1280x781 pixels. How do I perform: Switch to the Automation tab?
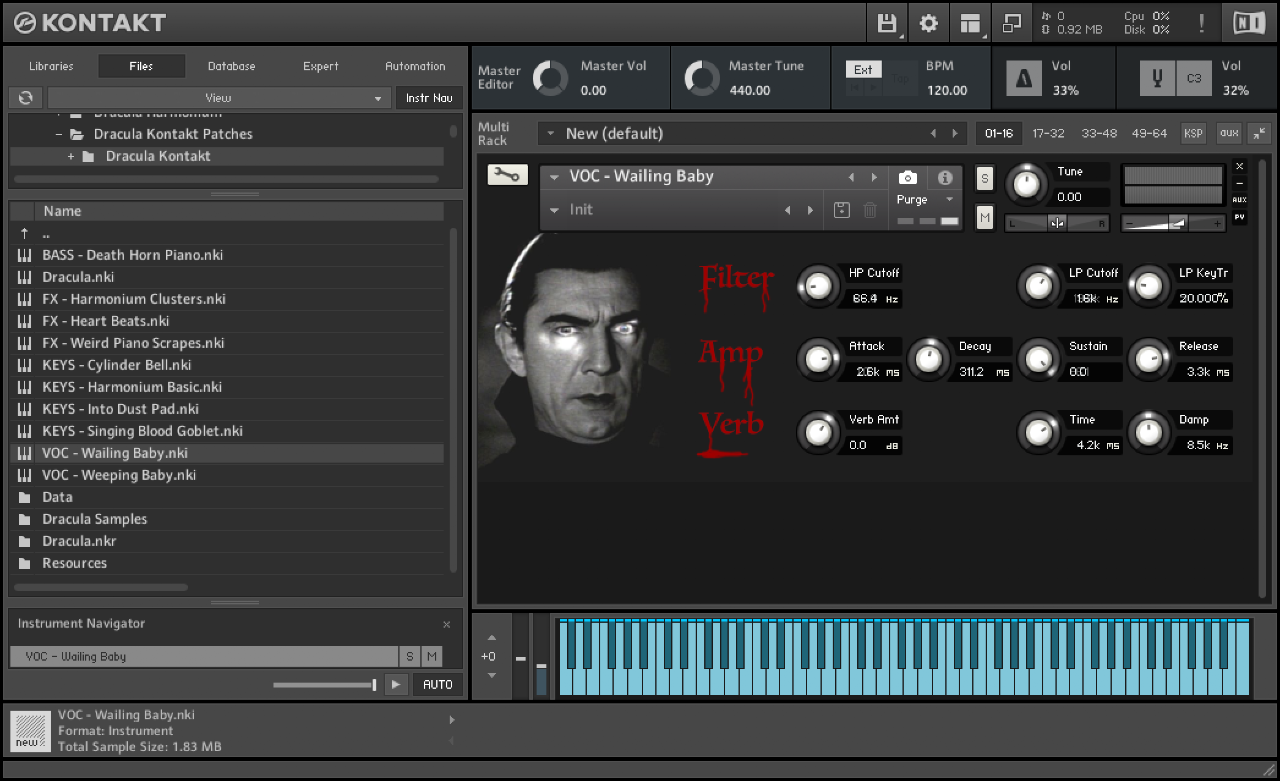coord(415,66)
